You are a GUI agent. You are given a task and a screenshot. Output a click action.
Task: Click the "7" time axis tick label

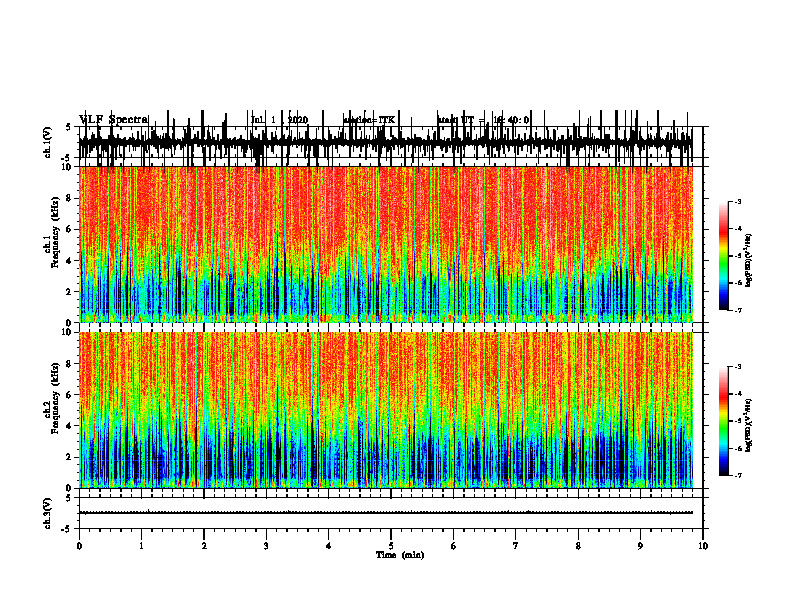point(516,546)
